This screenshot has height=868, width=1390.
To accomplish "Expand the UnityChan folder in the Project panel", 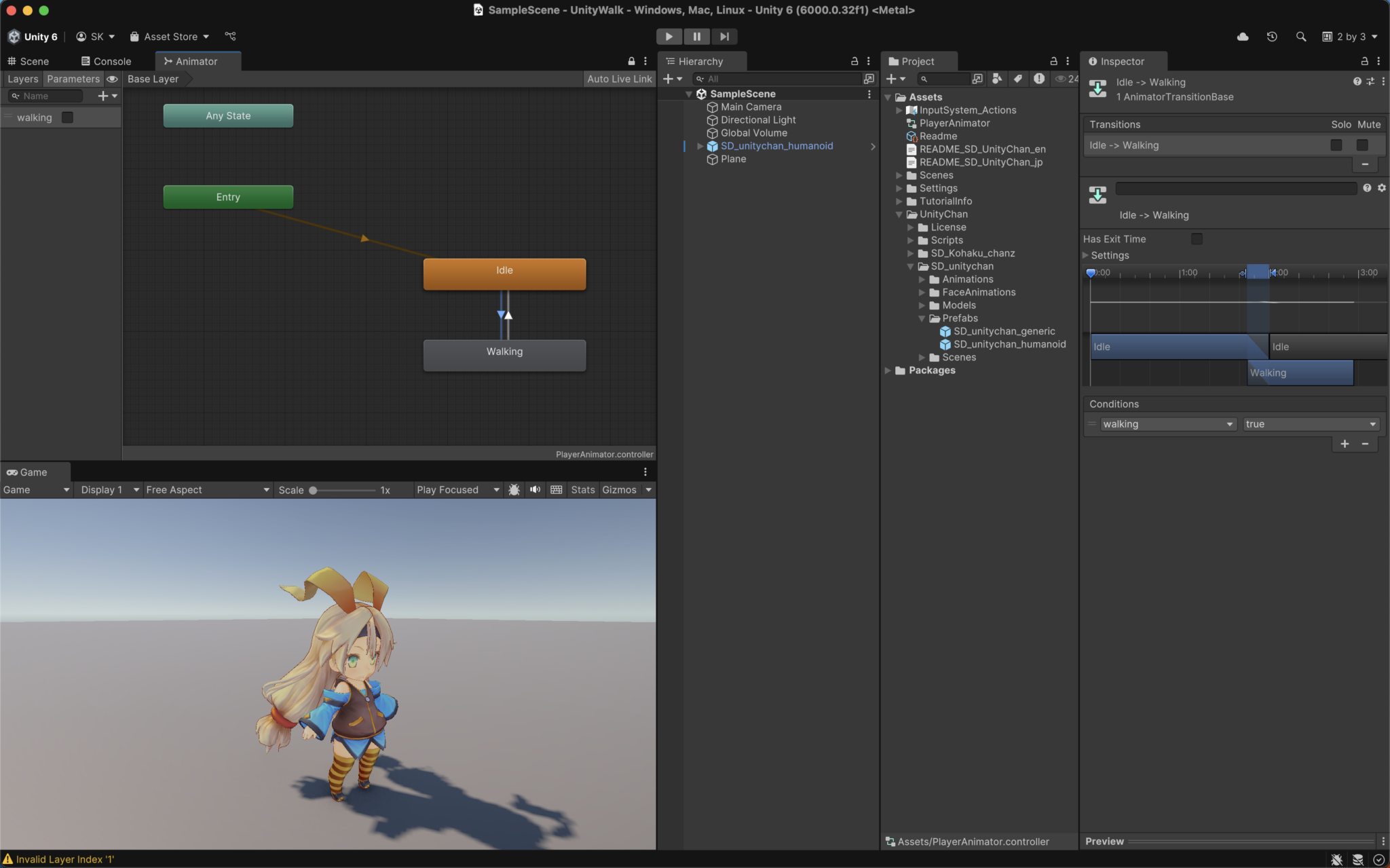I will pos(899,214).
